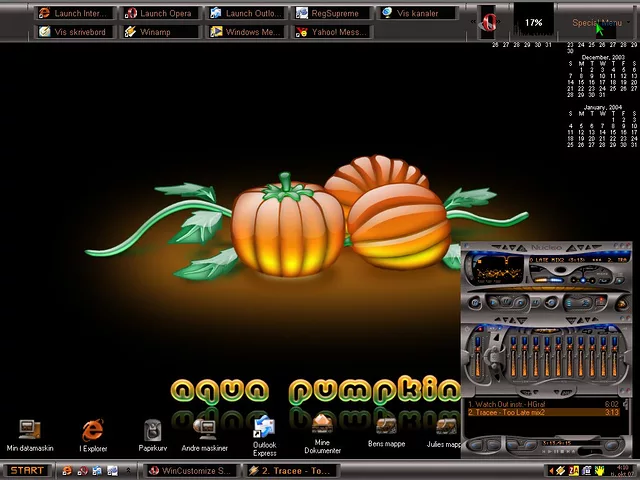Screen dimensions: 640x480
Task: Open RegSupreme from the top bar
Action: (331, 14)
